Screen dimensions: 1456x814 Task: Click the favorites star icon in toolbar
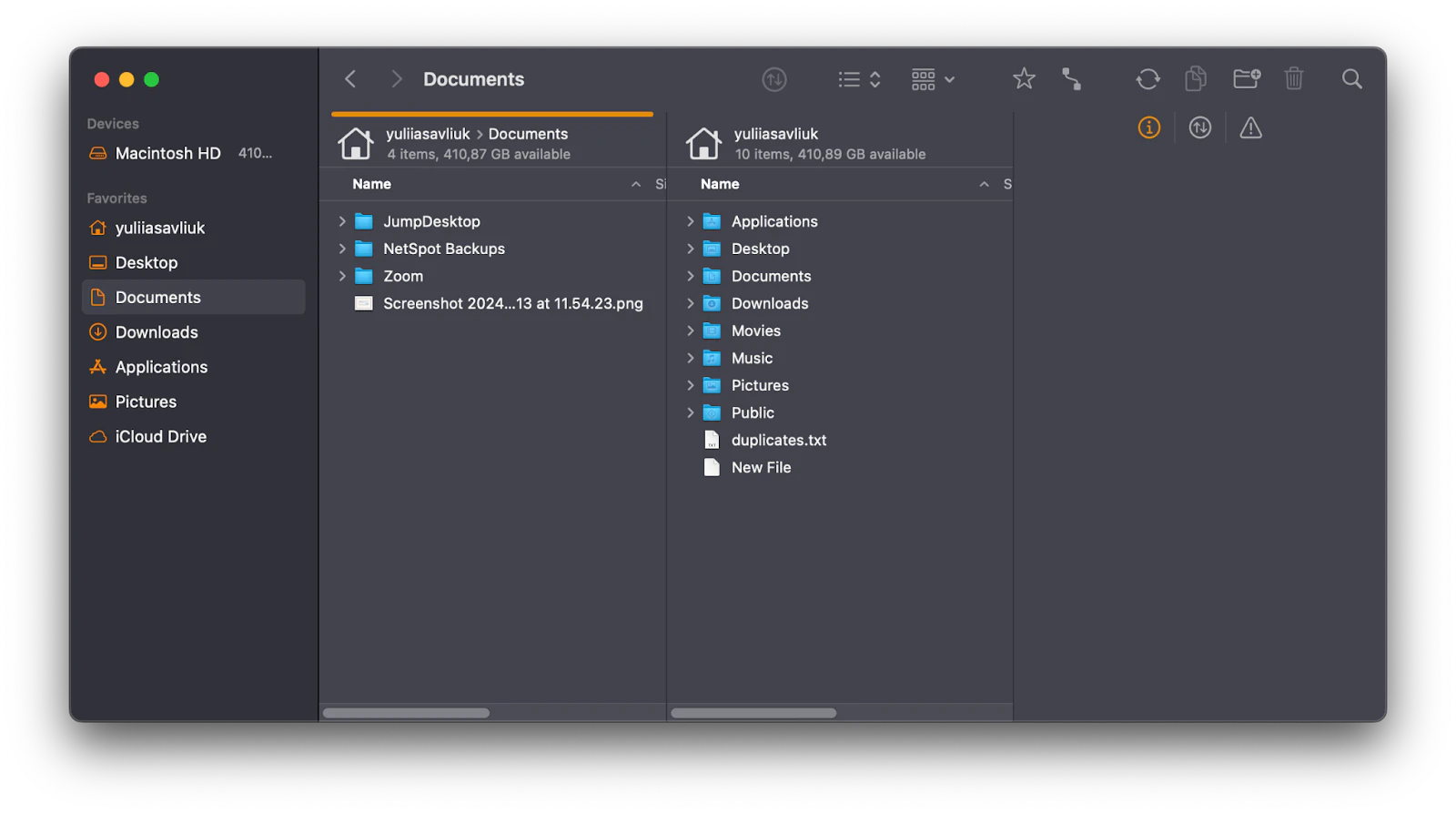pyautogui.click(x=1024, y=79)
